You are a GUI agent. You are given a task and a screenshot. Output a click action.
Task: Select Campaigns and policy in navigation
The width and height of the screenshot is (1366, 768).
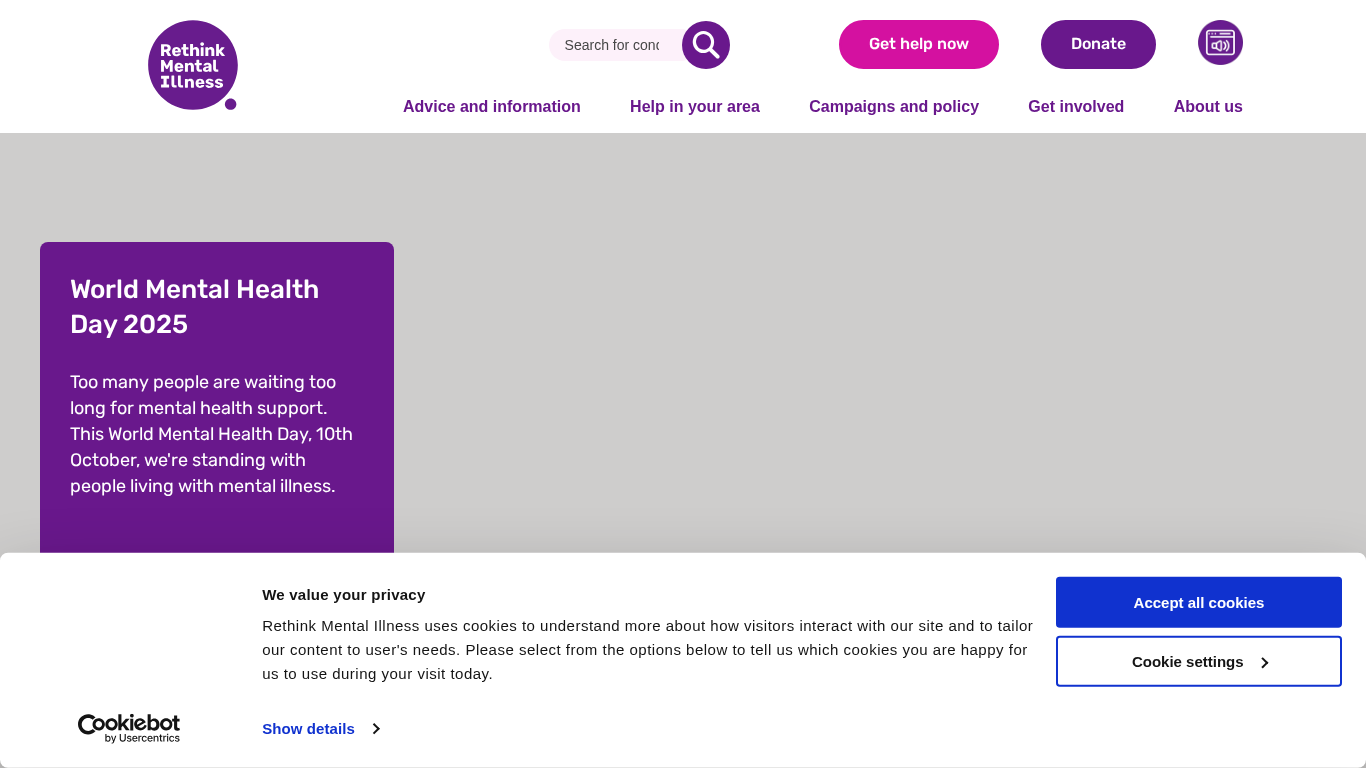tap(894, 107)
